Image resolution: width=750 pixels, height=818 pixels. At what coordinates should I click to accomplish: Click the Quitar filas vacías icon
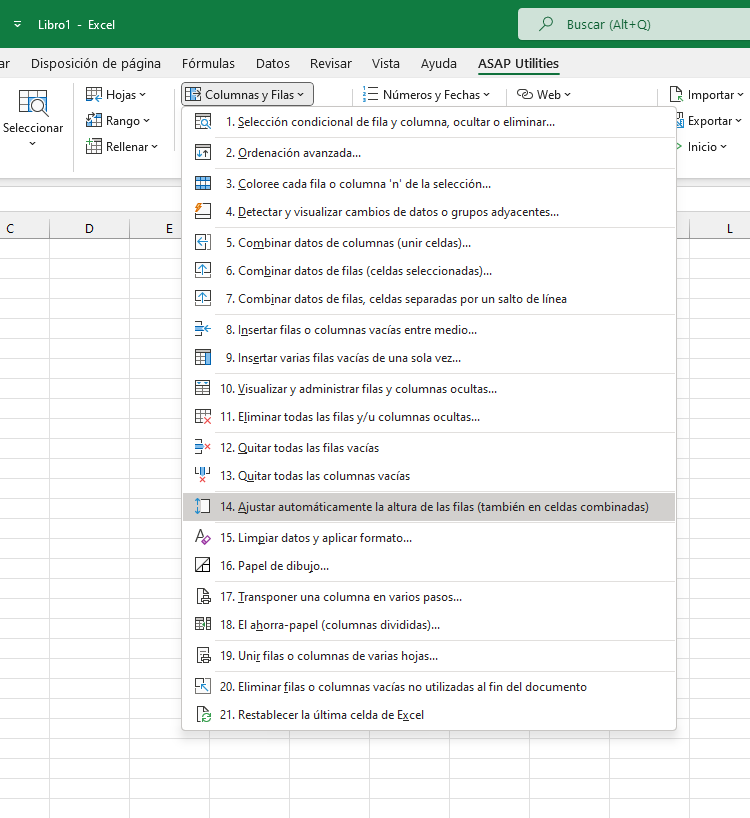202,447
